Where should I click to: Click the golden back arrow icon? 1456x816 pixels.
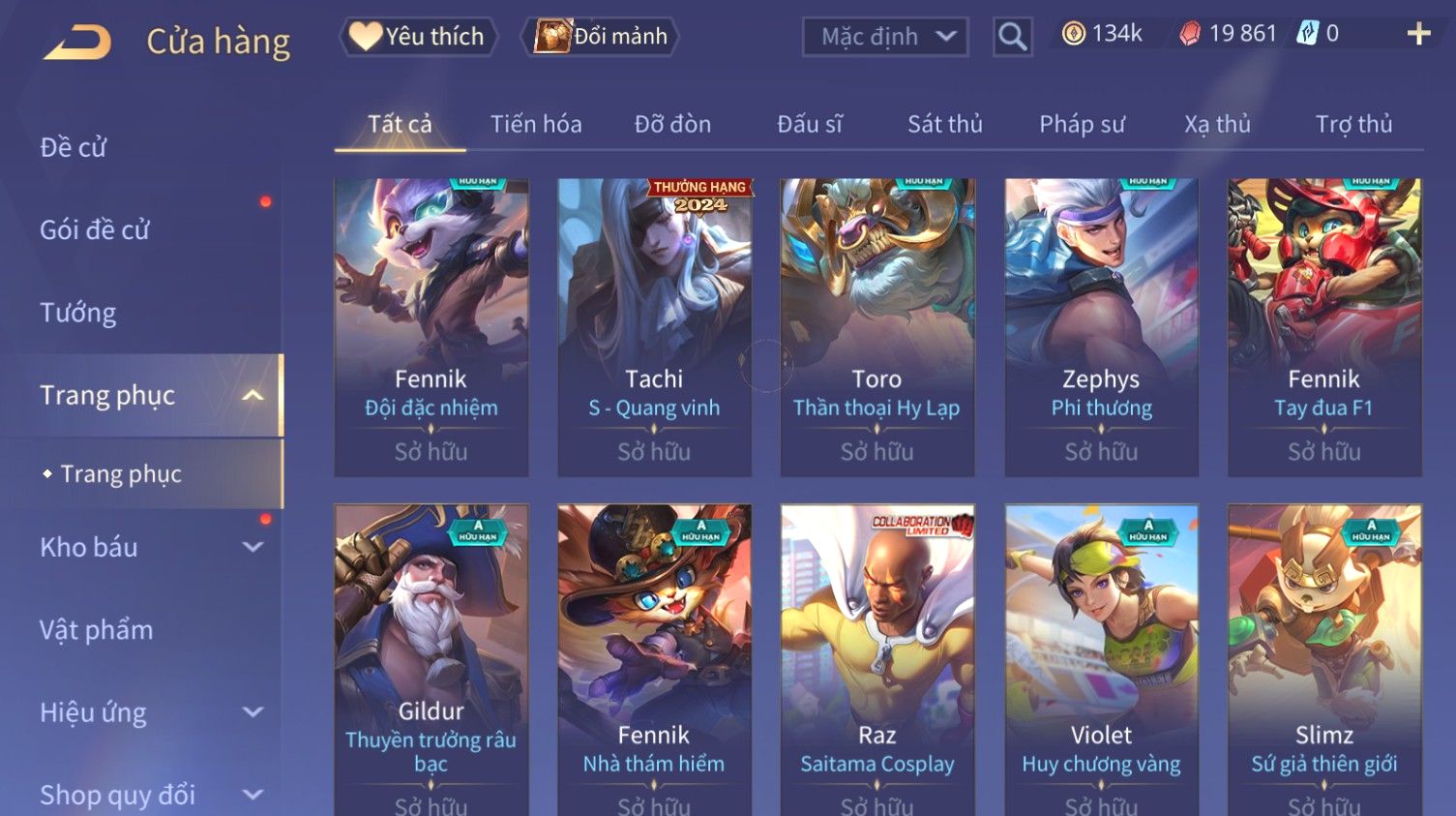77,42
